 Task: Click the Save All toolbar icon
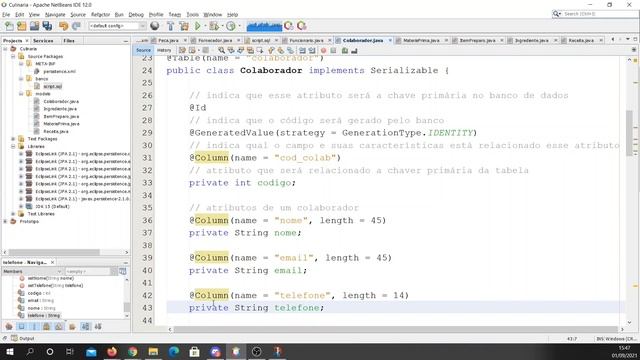[x=47, y=26]
